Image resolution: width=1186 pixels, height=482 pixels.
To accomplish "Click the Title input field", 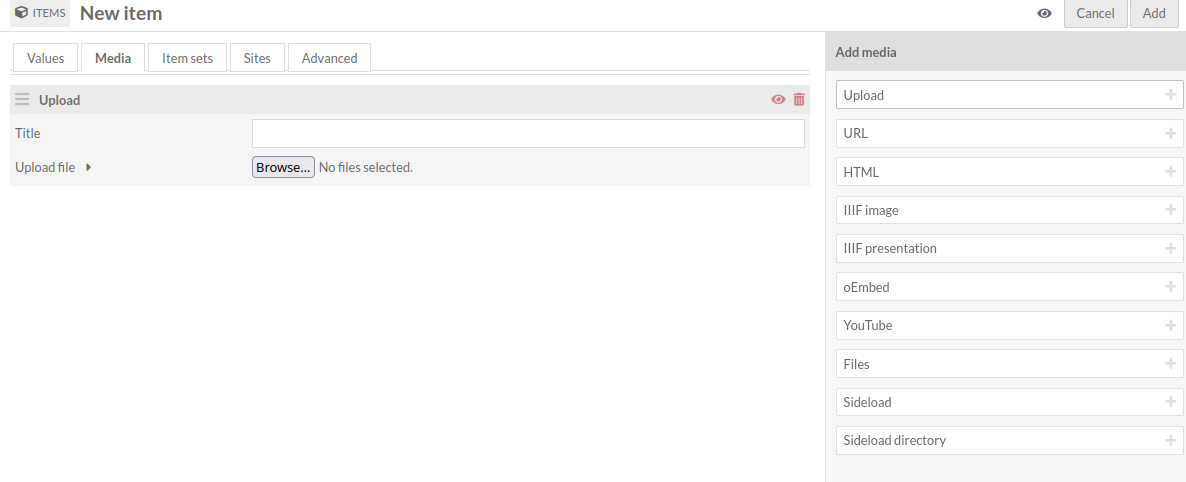I will [x=528, y=133].
